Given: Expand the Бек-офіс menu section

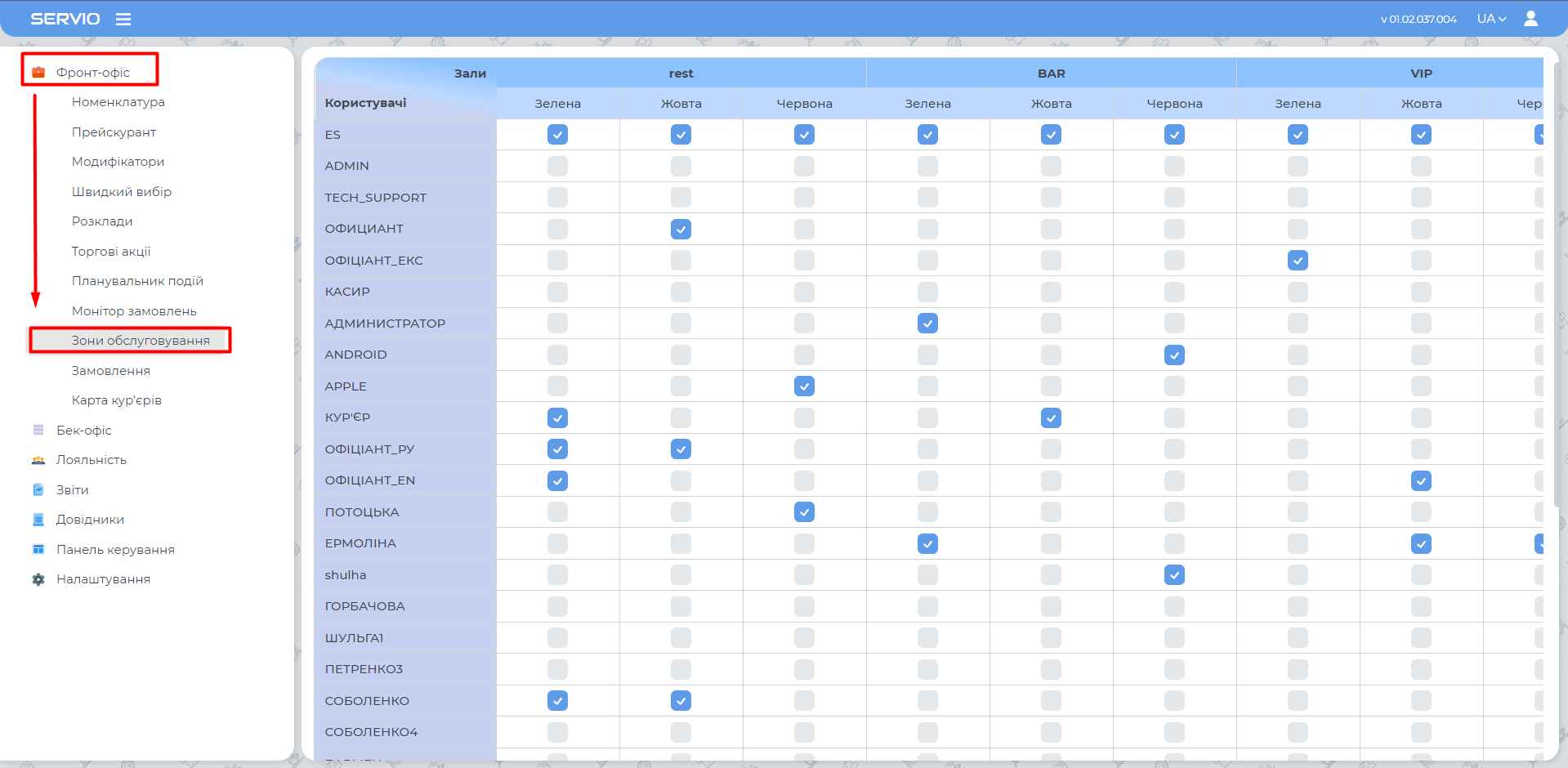Looking at the screenshot, I should [83, 431].
